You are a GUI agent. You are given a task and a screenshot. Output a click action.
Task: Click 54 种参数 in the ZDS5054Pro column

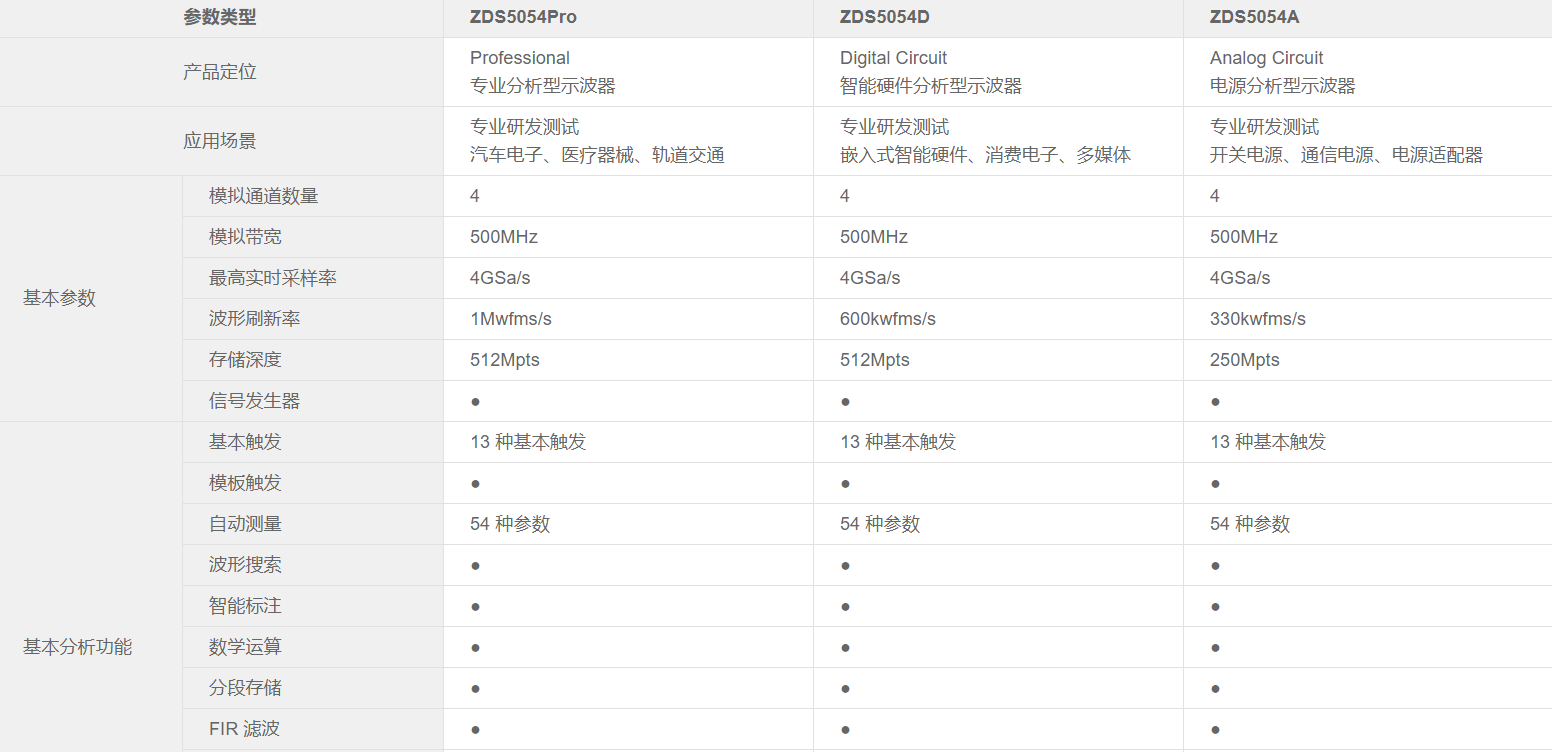click(x=510, y=524)
